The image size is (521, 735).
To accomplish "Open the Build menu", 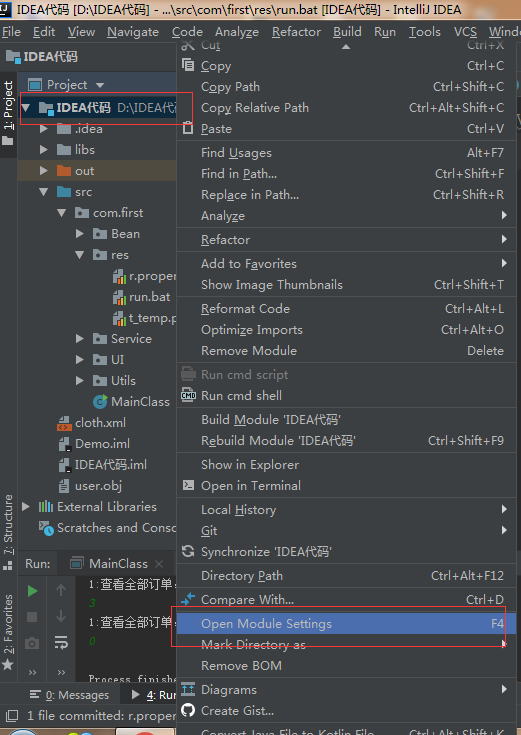I will point(347,32).
